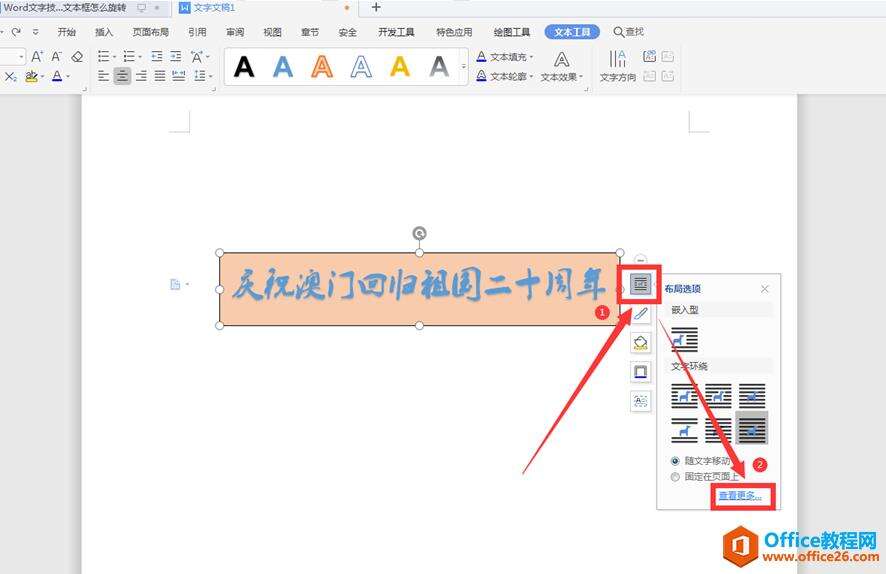Switch to the 审阅 tab

point(235,32)
